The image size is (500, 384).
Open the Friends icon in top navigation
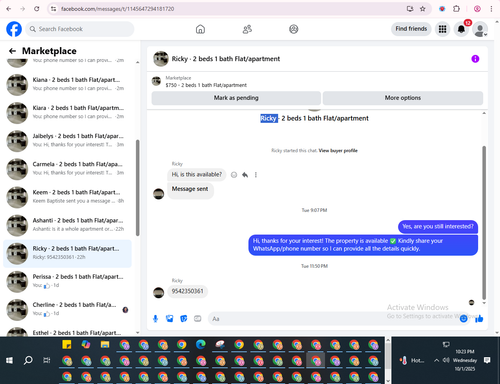click(x=247, y=29)
